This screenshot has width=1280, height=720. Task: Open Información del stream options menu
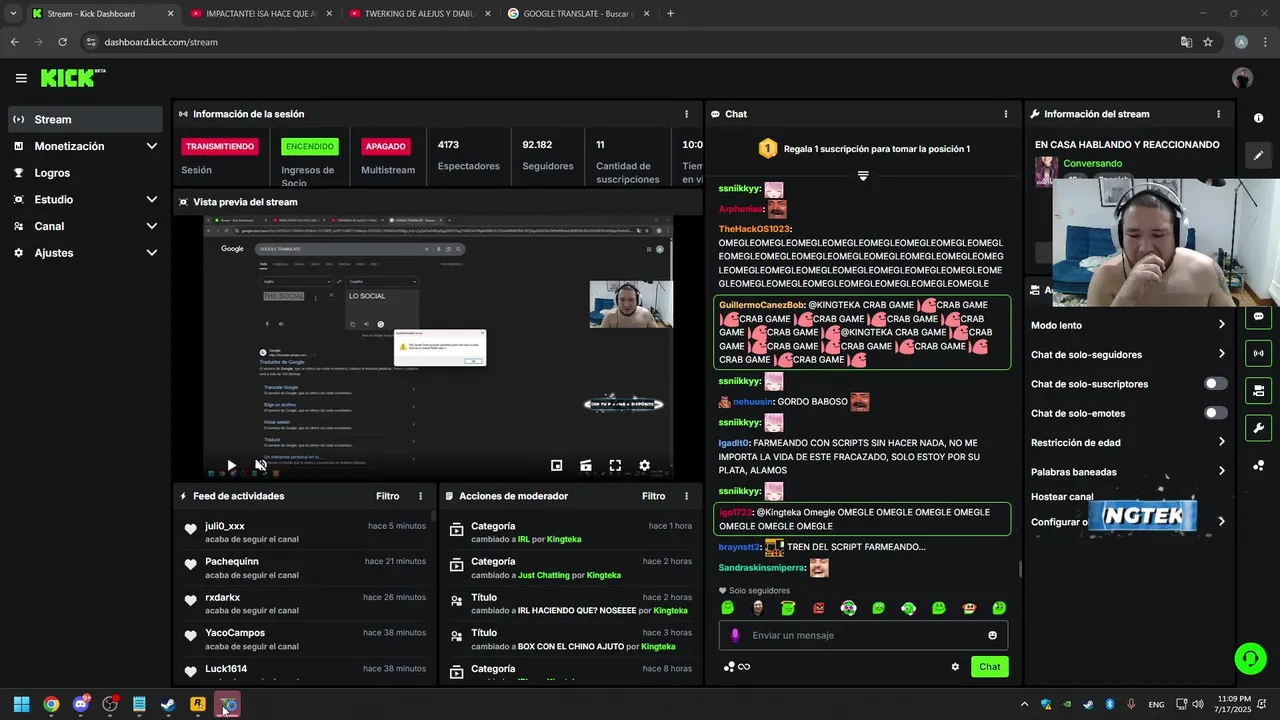pyautogui.click(x=1218, y=114)
